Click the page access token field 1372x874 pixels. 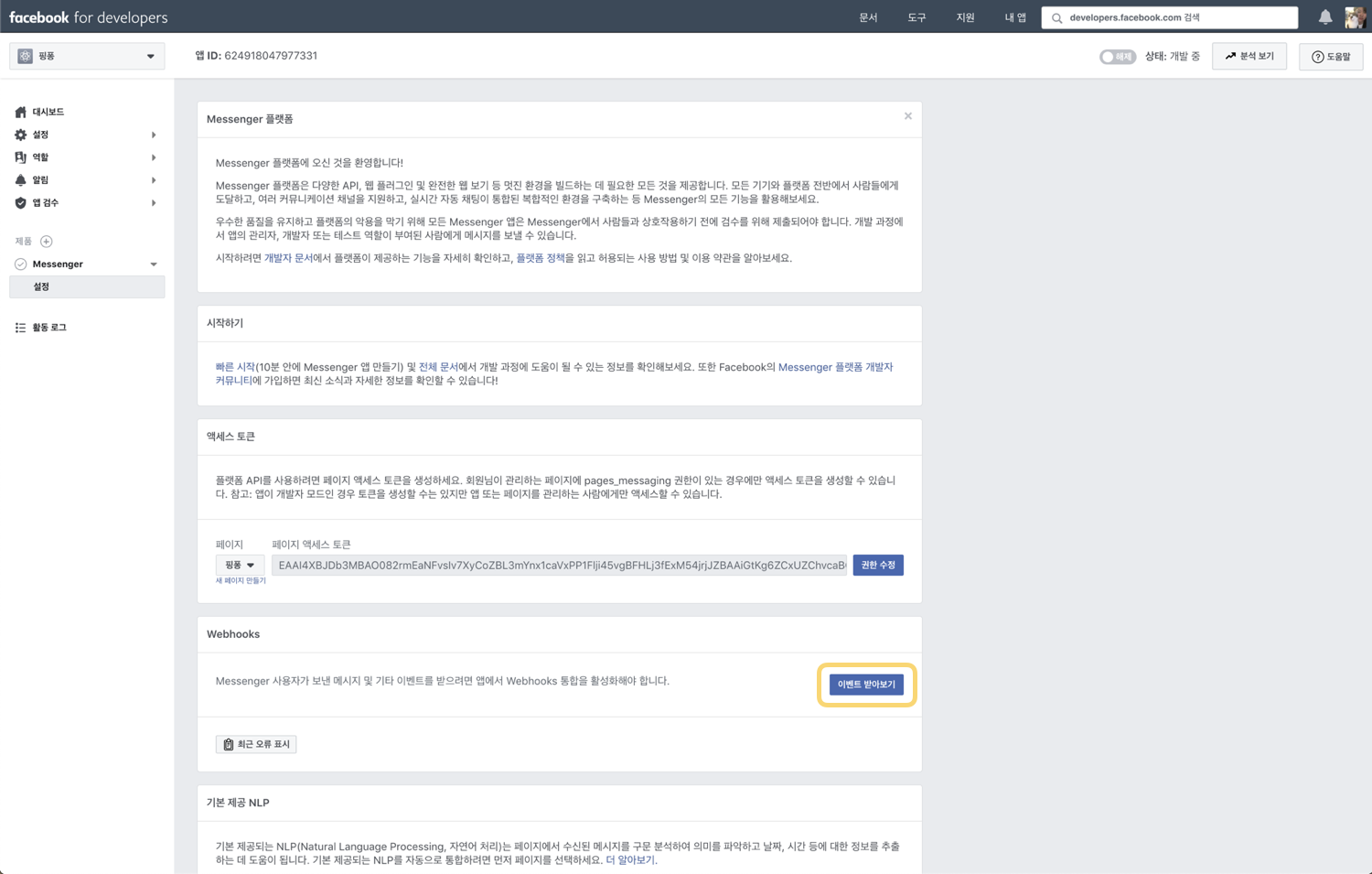pyautogui.click(x=560, y=566)
